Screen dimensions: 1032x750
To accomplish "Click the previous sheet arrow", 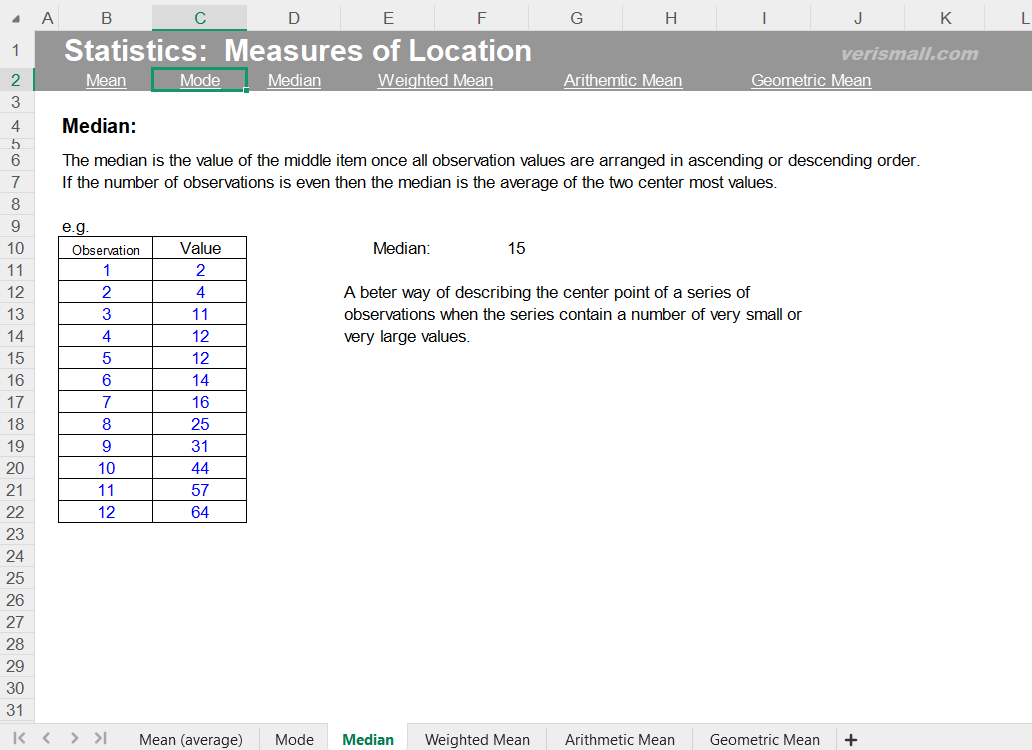I will point(46,738).
